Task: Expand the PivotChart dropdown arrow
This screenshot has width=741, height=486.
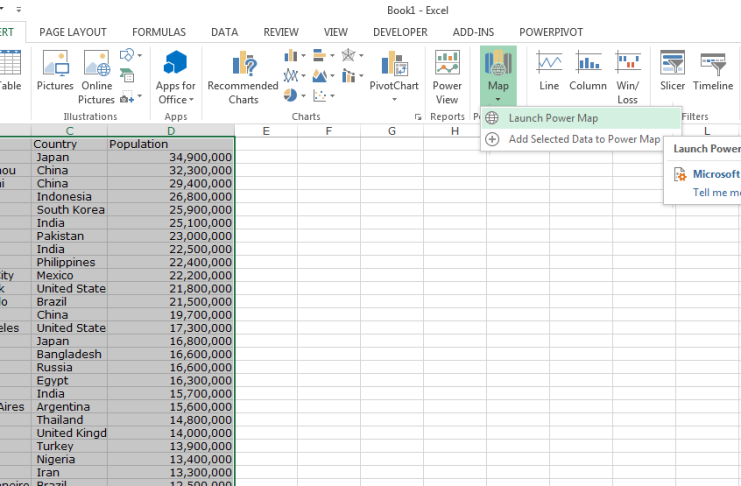Action: (394, 99)
